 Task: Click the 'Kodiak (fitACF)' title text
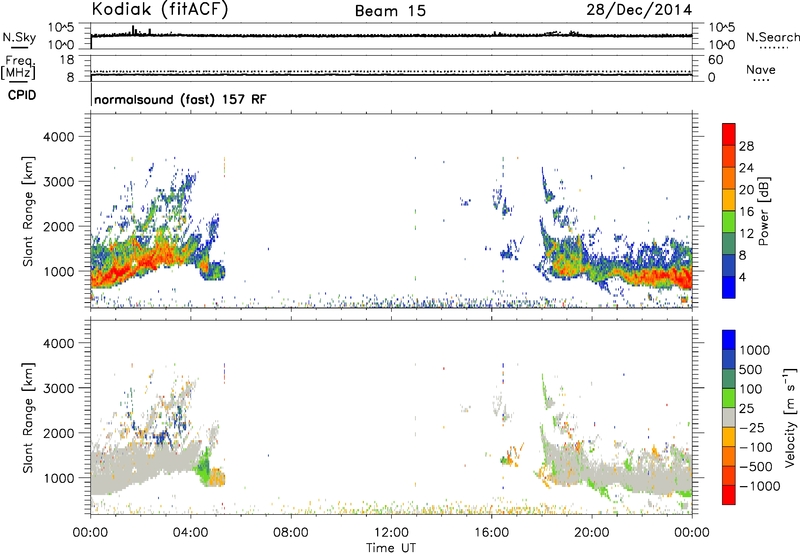[160, 10]
